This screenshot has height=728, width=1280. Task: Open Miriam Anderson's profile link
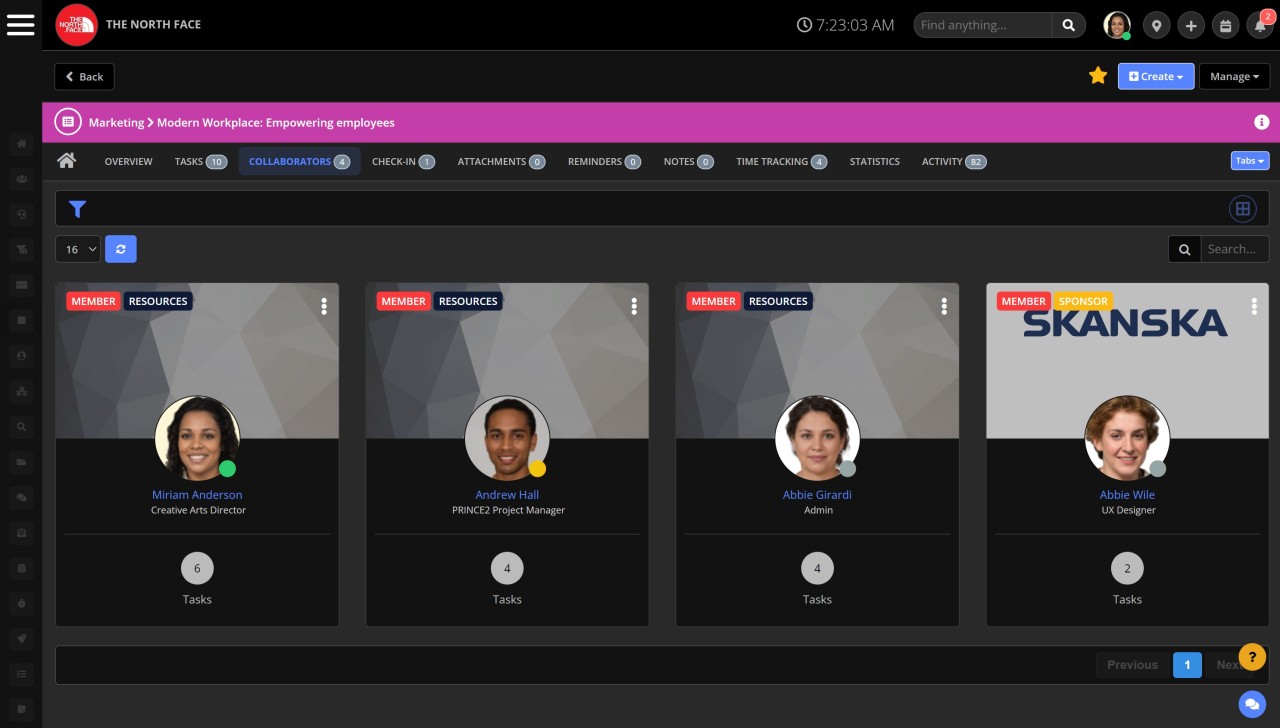point(197,495)
